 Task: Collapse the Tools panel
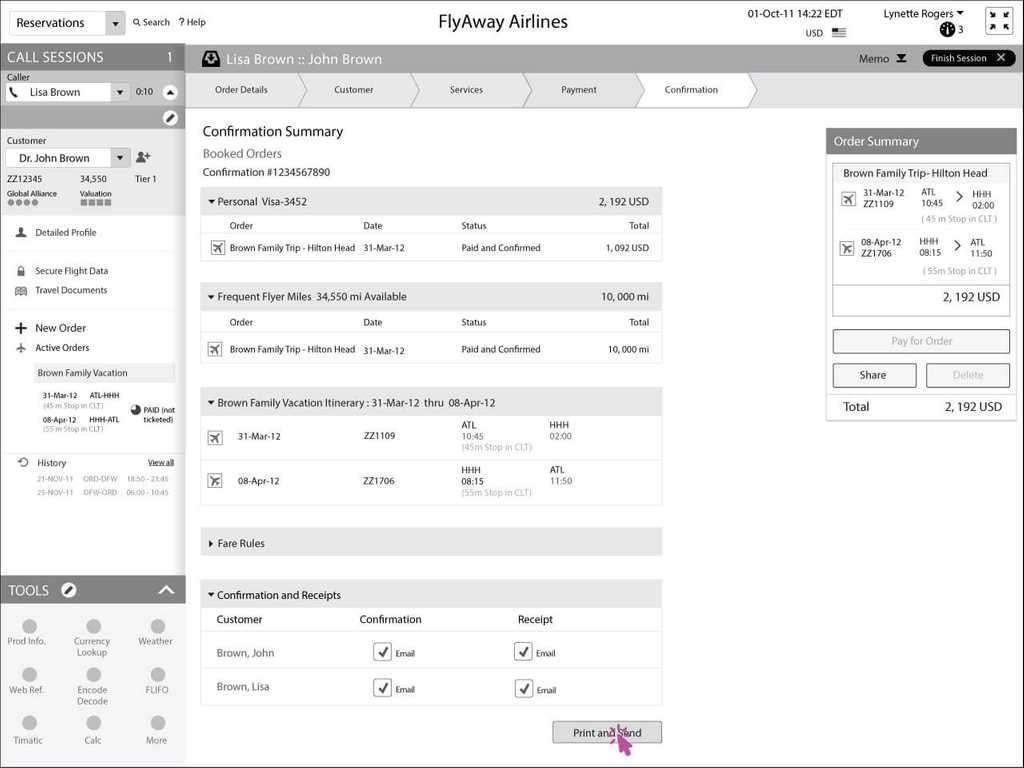(x=167, y=590)
